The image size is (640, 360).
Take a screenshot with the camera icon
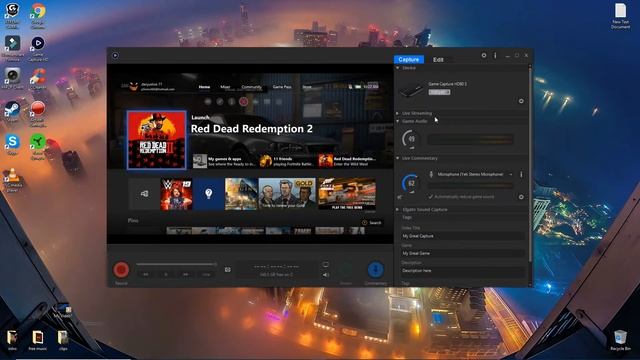(228, 269)
